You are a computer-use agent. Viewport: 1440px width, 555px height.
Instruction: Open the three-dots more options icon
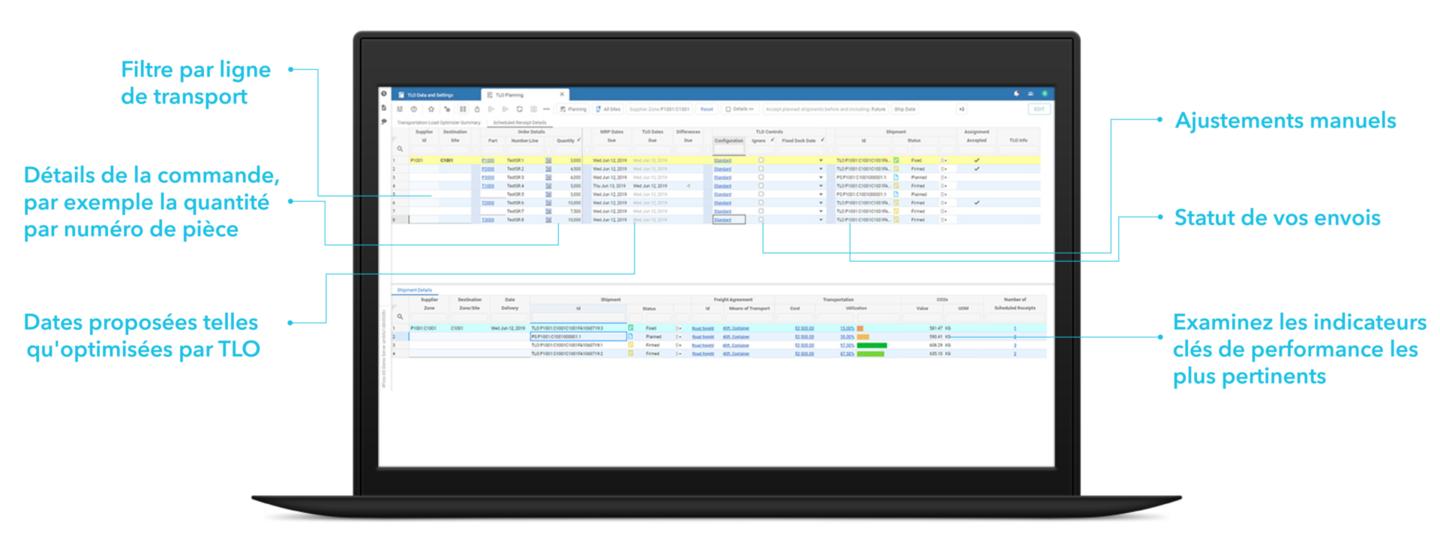[x=546, y=109]
